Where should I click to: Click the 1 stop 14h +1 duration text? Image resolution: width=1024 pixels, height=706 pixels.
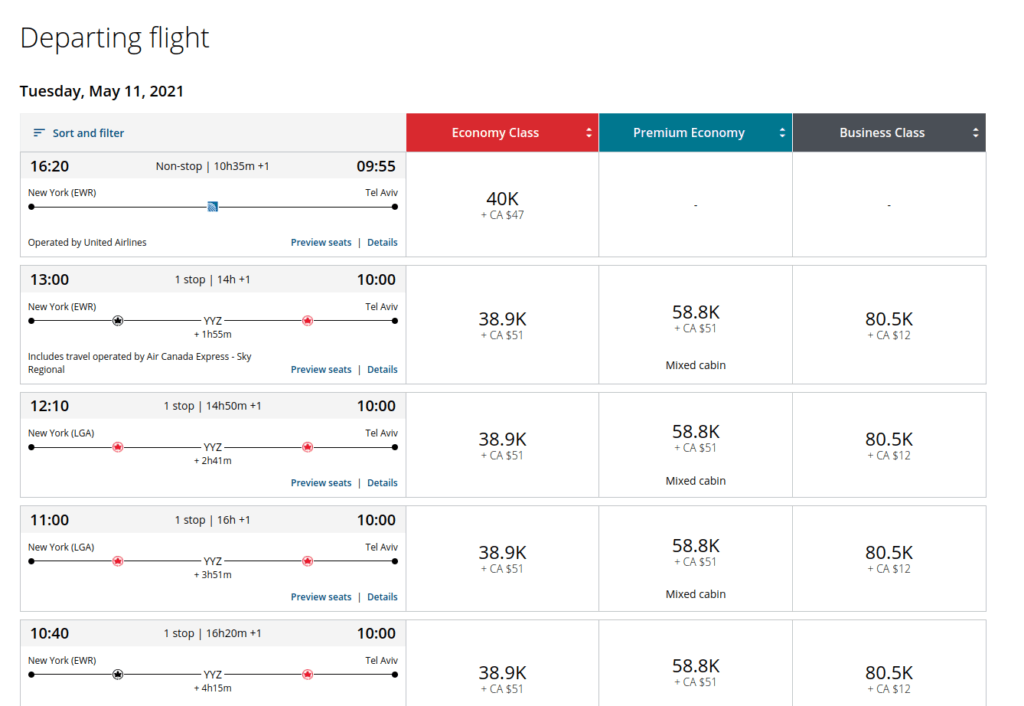pyautogui.click(x=212, y=280)
